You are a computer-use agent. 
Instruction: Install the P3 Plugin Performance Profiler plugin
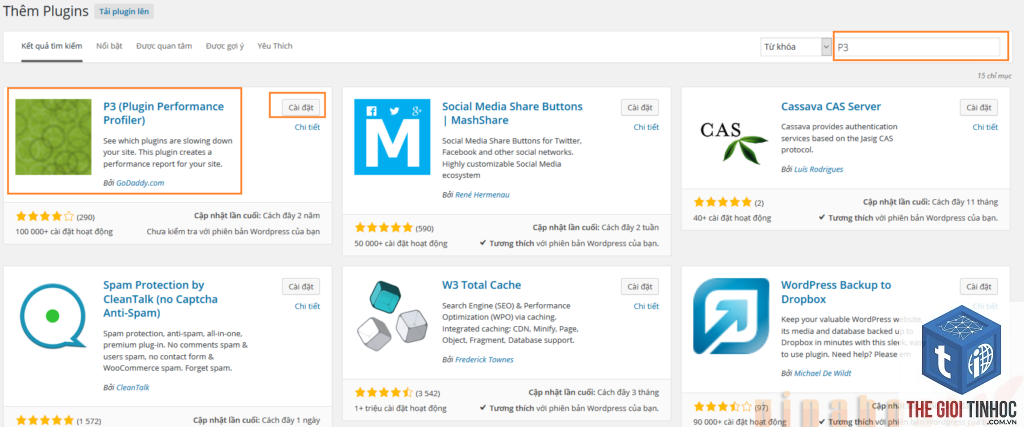point(301,107)
